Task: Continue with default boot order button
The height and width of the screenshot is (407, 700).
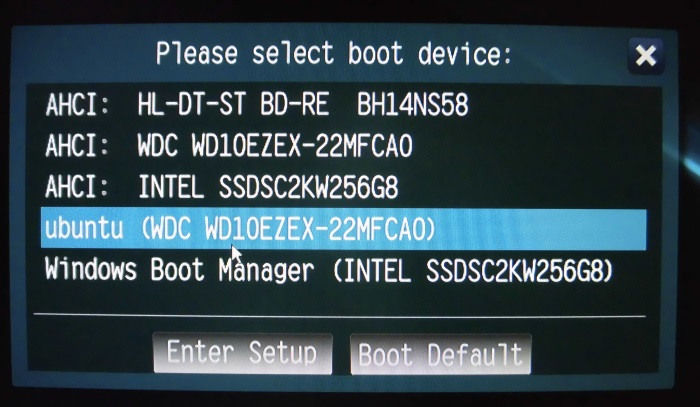Action: click(x=441, y=354)
